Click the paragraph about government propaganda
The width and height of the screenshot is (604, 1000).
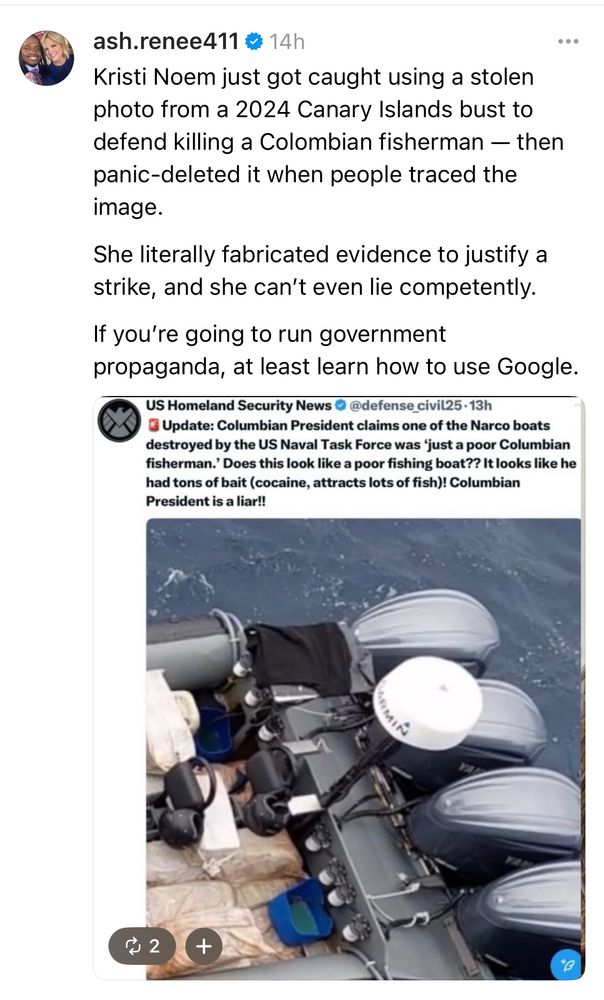(335, 350)
